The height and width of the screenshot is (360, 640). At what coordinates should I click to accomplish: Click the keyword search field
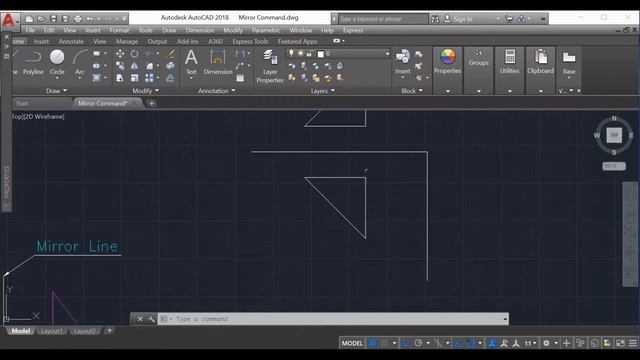click(x=383, y=19)
